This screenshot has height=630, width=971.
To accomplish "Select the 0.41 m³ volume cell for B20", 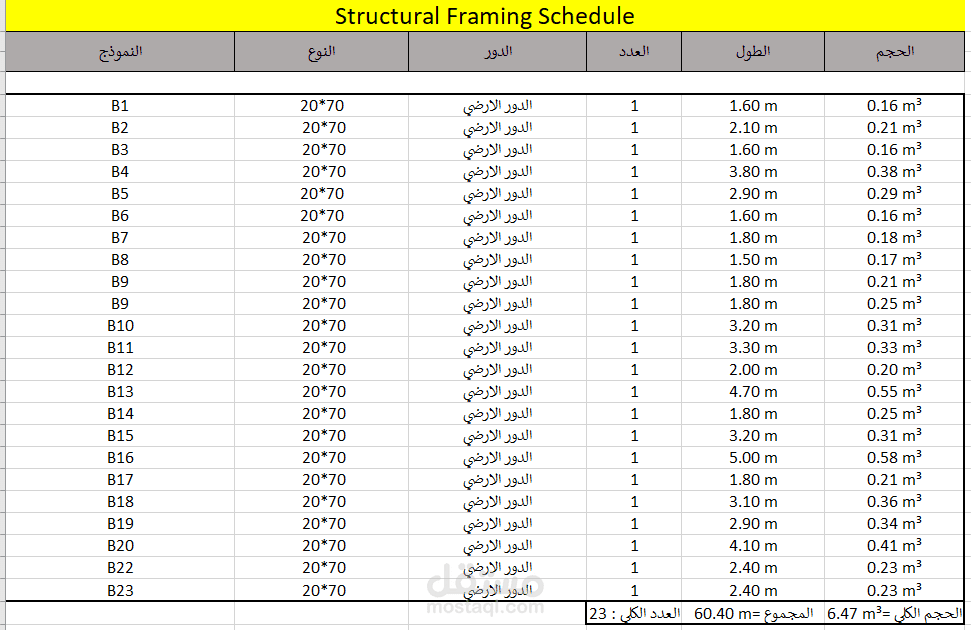I will (x=894, y=546).
